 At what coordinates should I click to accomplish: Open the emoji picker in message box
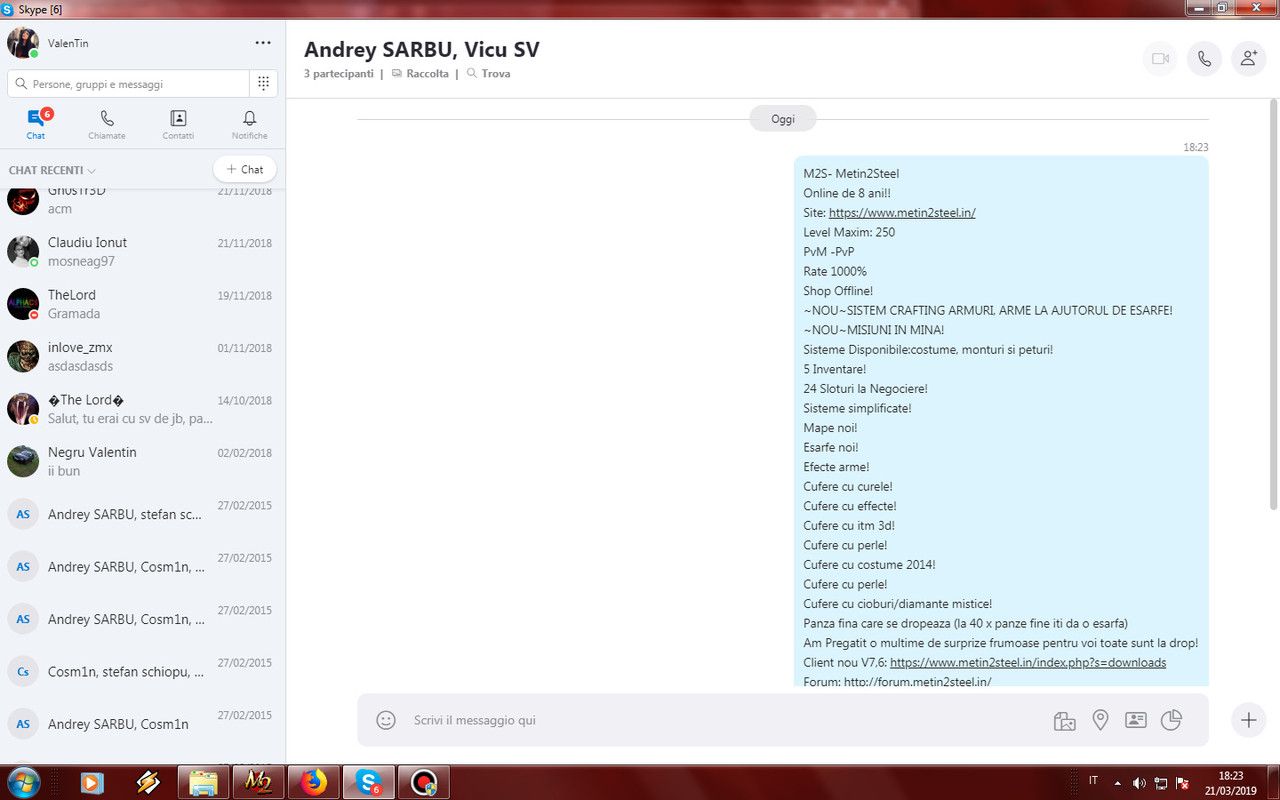click(386, 720)
